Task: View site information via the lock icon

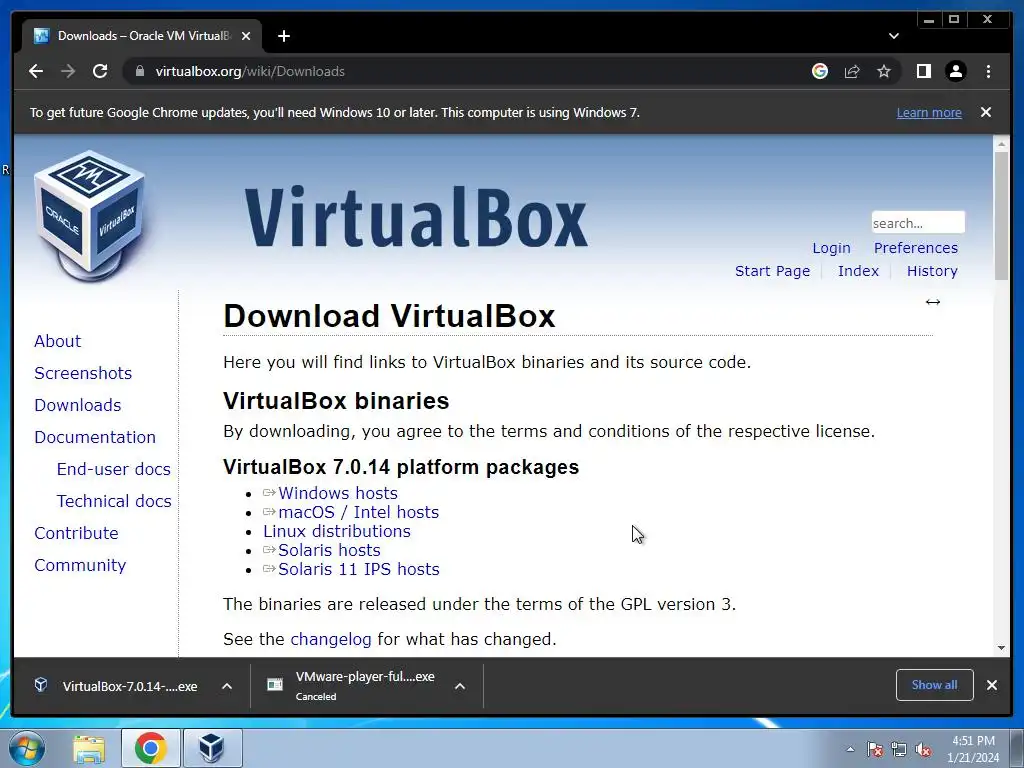Action: (x=139, y=71)
